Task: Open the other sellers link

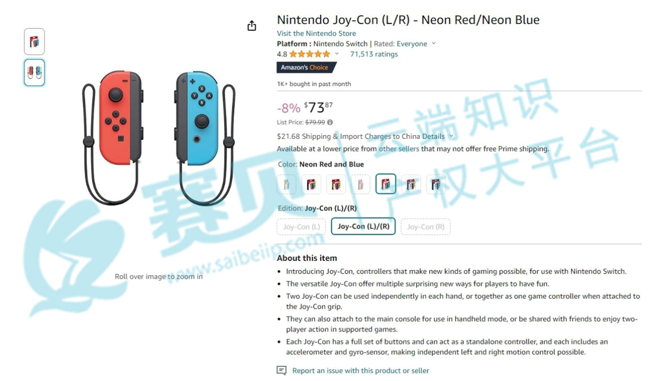Action: tap(399, 149)
